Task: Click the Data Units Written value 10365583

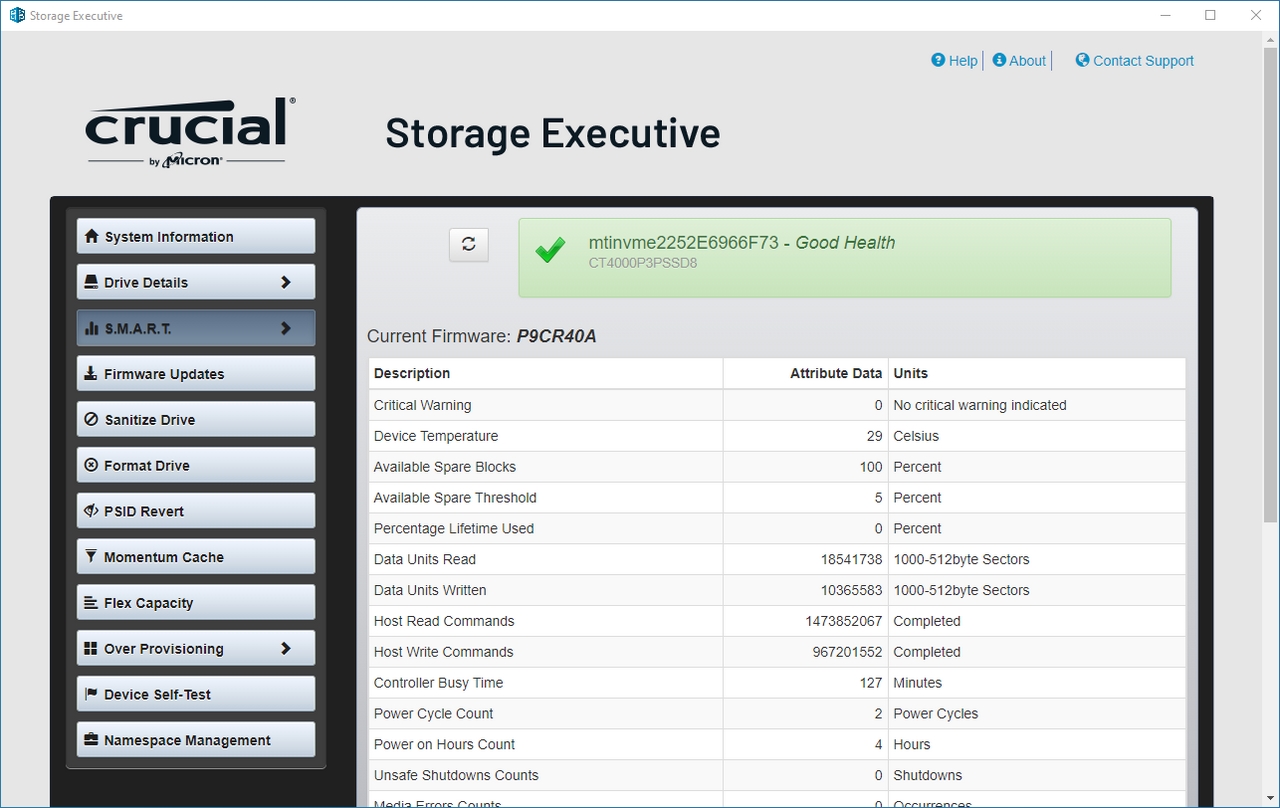Action: pyautogui.click(x=851, y=590)
